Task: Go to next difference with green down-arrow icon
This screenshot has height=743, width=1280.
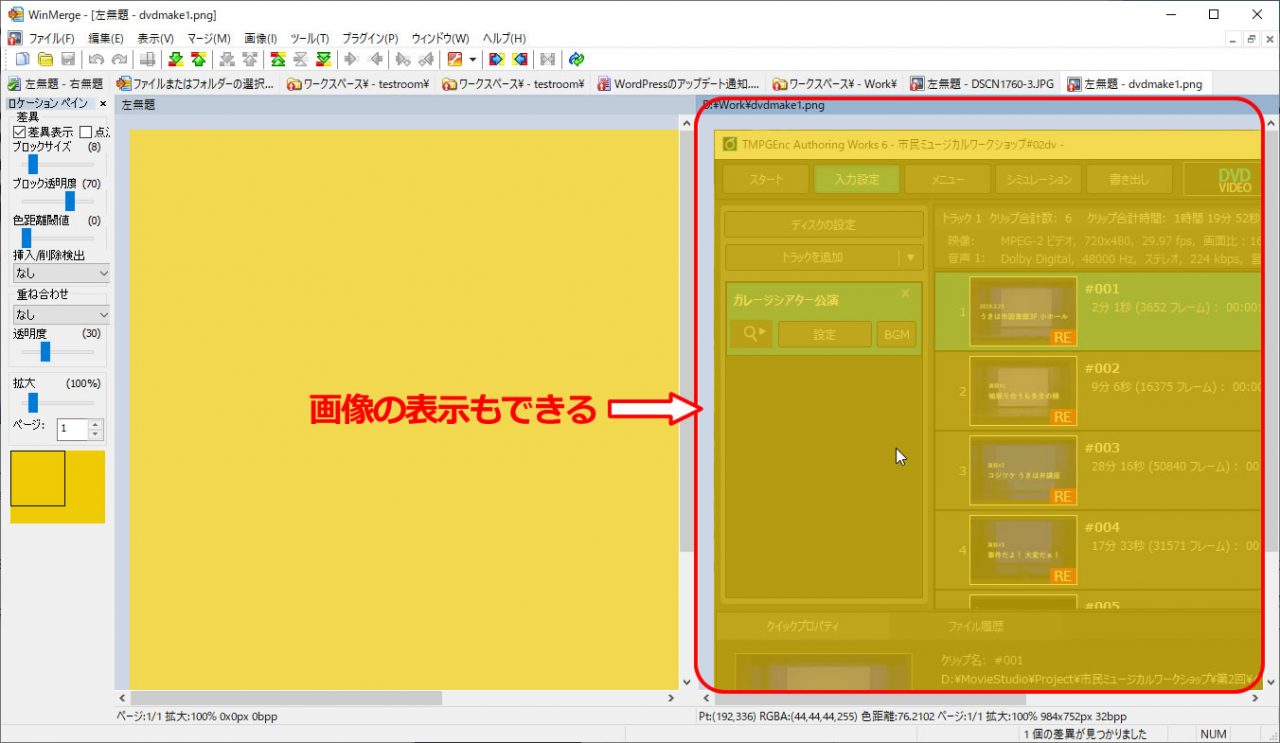Action: point(176,59)
